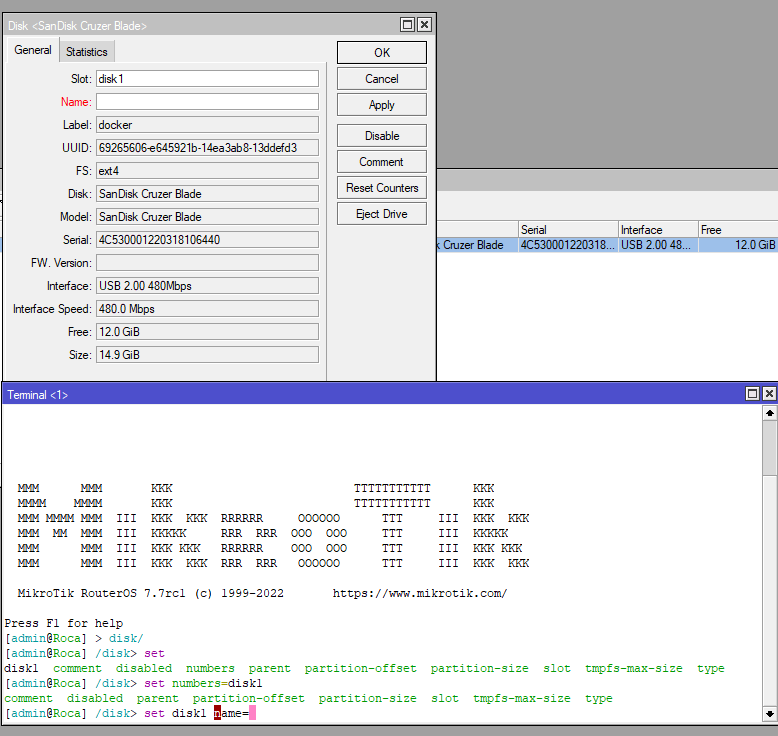Click the Size field showing 14.9 GiB

207,355
